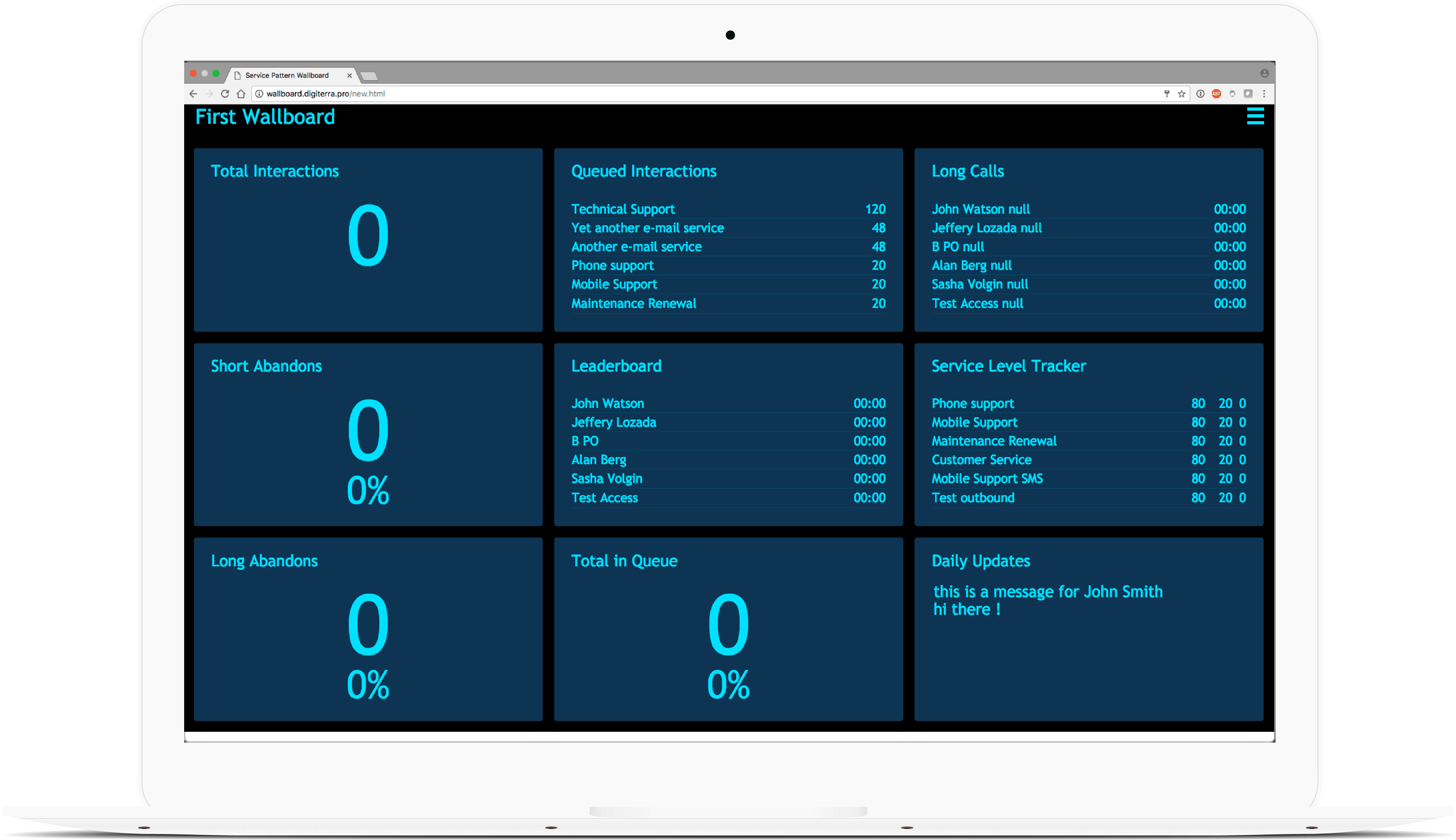Image resolution: width=1456 pixels, height=840 pixels.
Task: Click the 0% value under Long Abandons
Action: pyautogui.click(x=368, y=685)
